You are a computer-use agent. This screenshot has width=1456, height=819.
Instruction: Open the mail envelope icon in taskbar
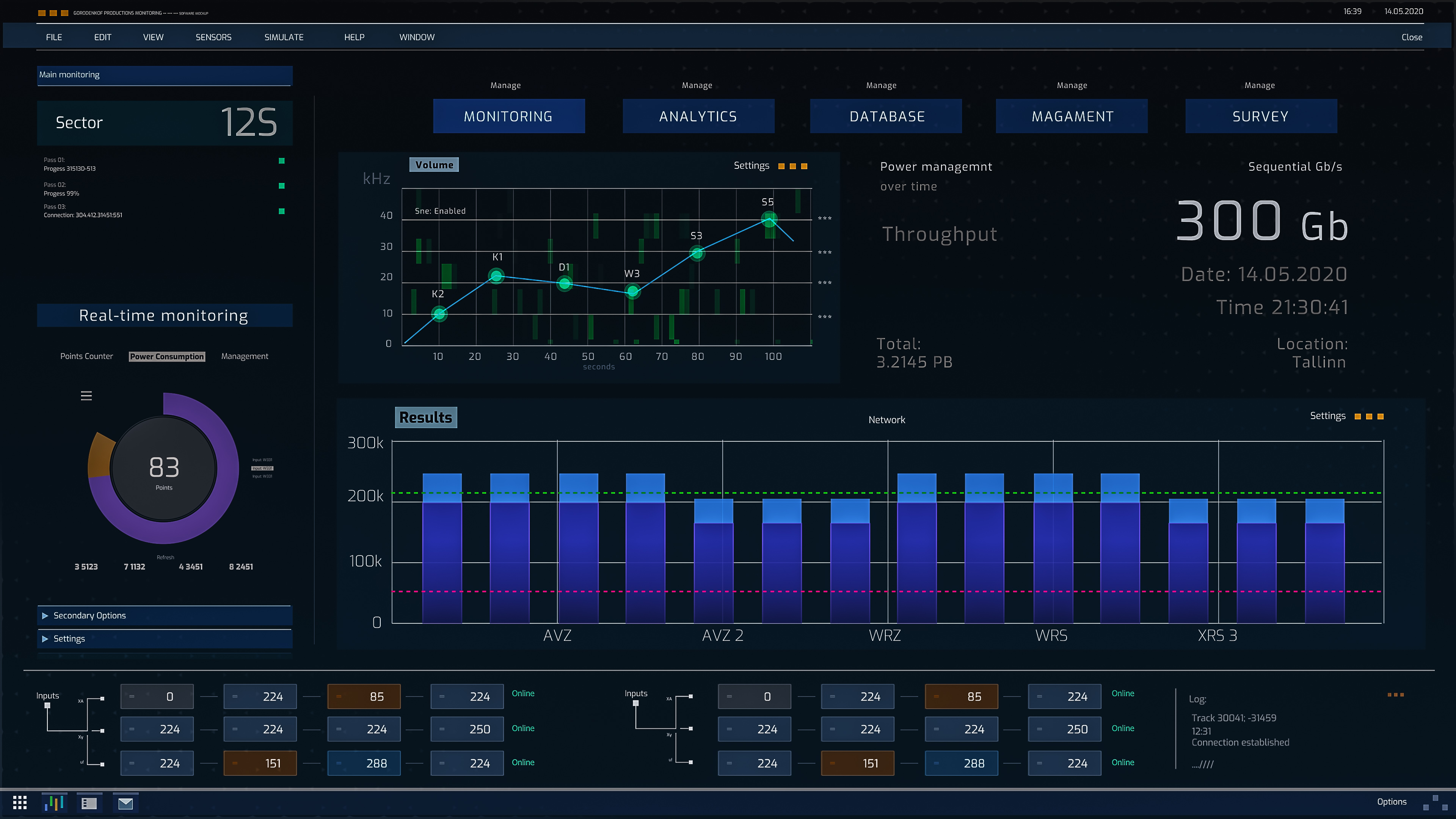tap(126, 803)
